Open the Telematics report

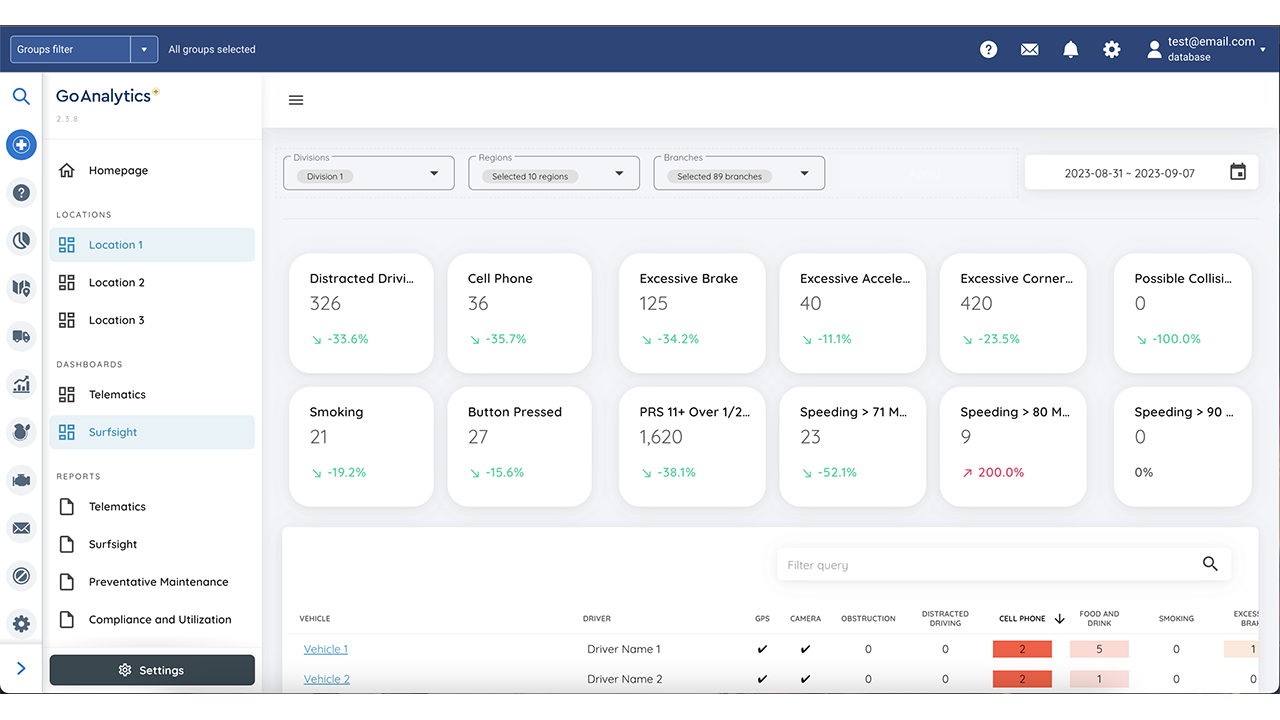tap(119, 506)
